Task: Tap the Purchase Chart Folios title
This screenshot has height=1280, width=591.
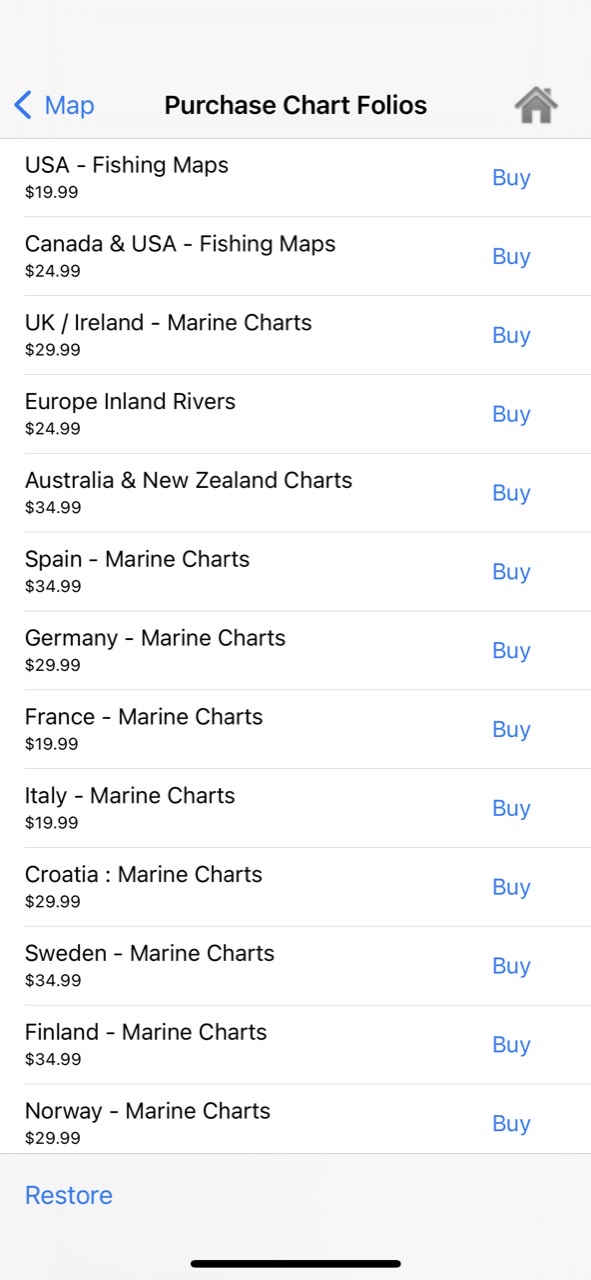Action: click(x=296, y=105)
